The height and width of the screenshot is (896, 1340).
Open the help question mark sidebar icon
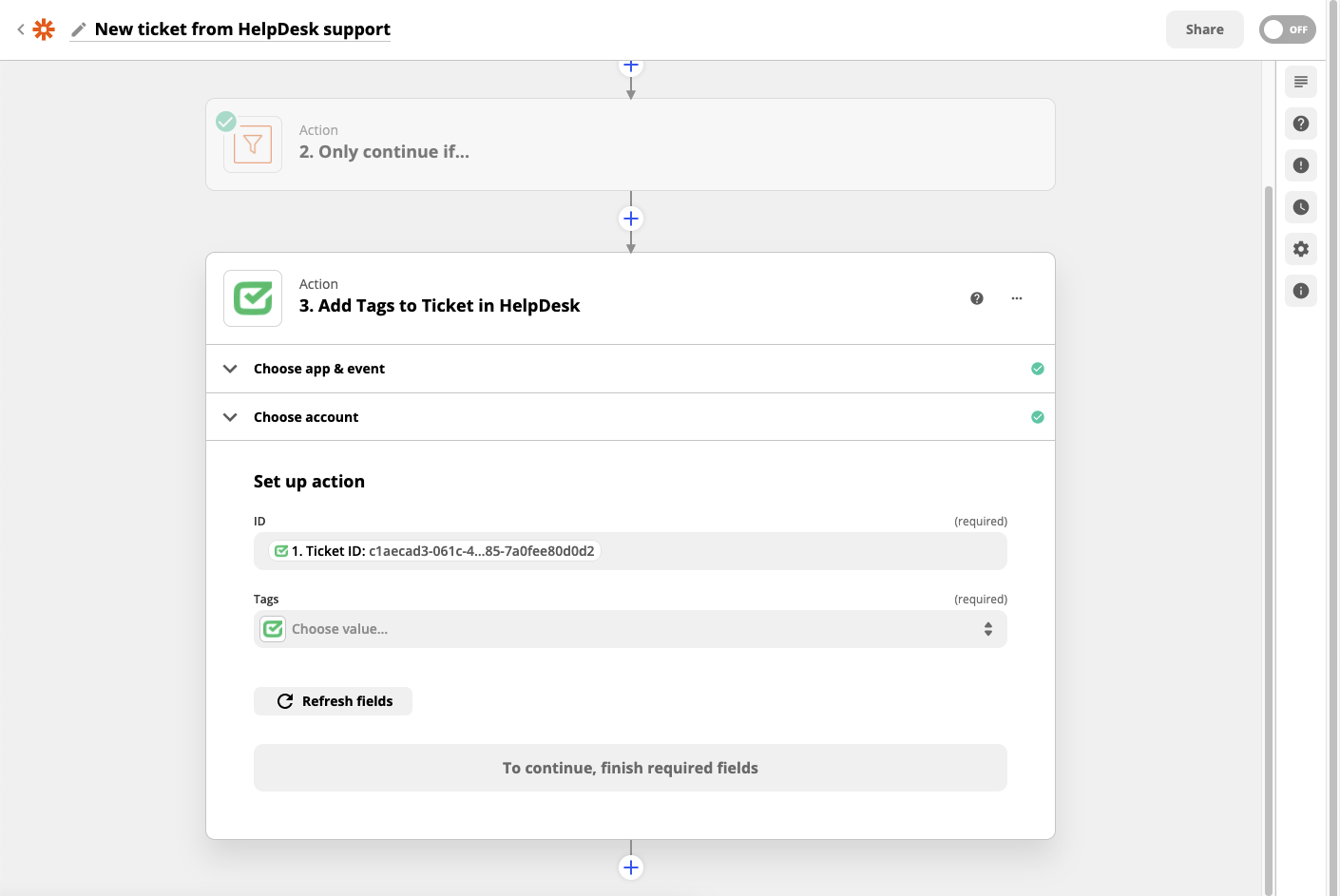tap(1301, 124)
